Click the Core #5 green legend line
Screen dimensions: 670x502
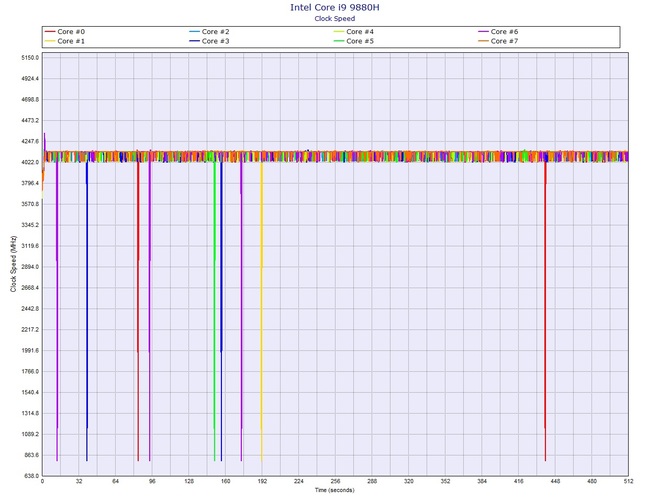(339, 41)
